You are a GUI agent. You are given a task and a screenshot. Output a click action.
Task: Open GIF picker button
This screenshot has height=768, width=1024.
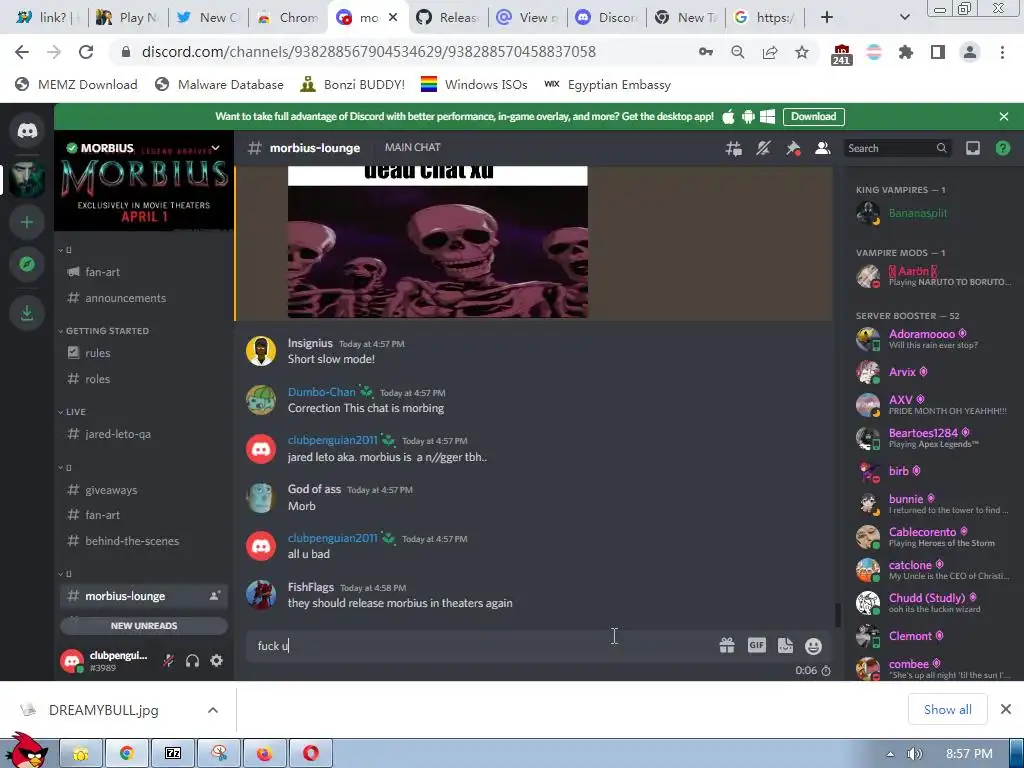pyautogui.click(x=756, y=645)
